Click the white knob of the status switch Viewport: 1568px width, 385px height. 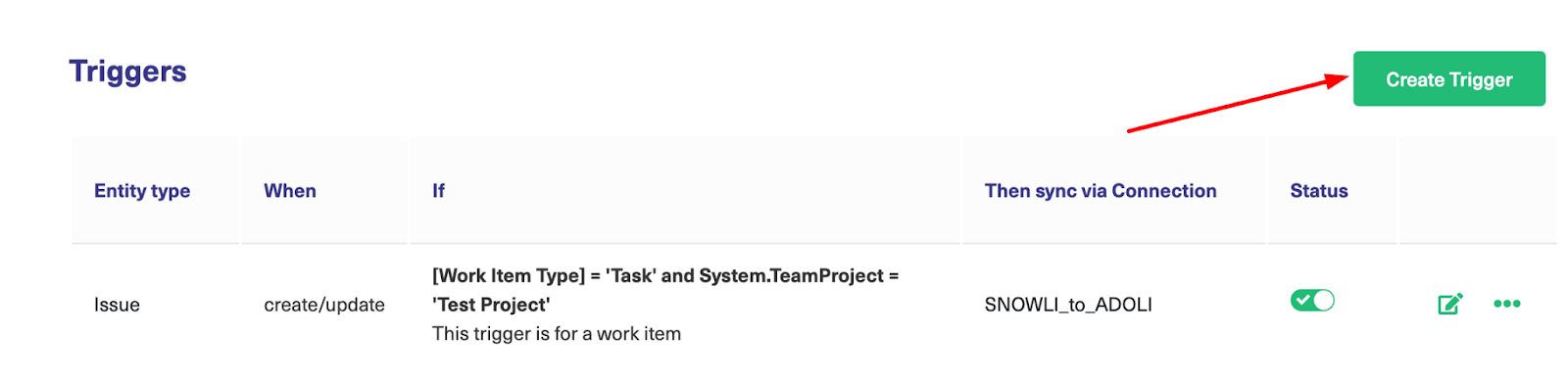point(1324,301)
